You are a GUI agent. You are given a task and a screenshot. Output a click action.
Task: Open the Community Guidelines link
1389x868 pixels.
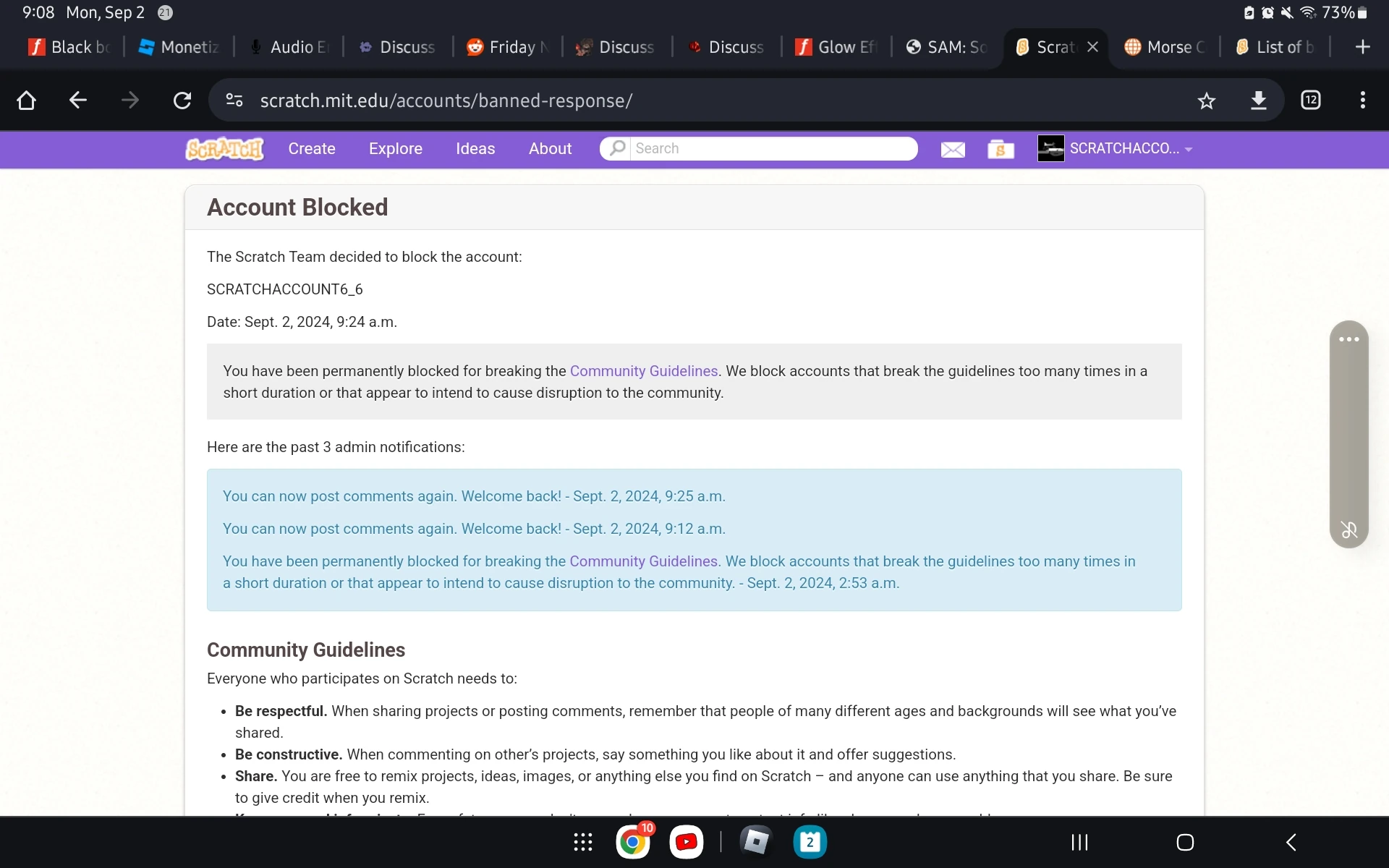pyautogui.click(x=643, y=370)
